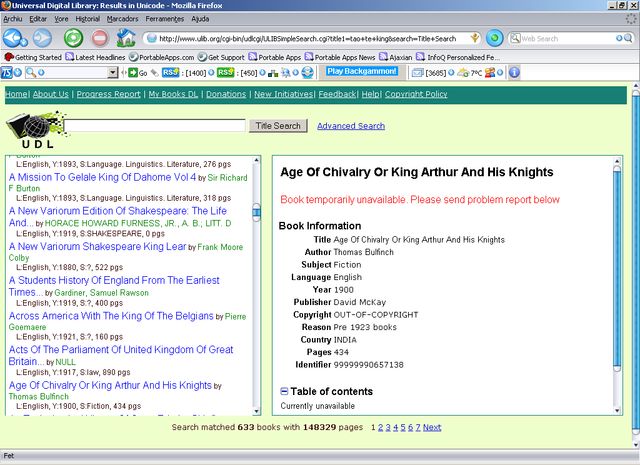
Task: Open the My Books DL link
Action: tap(173, 94)
